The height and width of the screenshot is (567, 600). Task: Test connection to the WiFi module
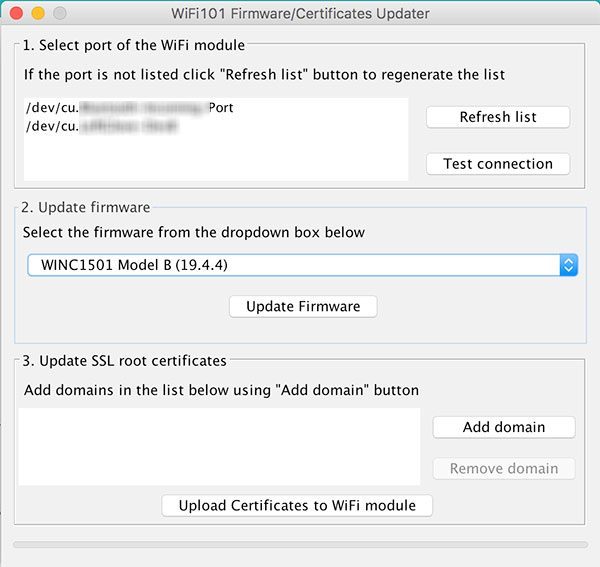pyautogui.click(x=498, y=164)
